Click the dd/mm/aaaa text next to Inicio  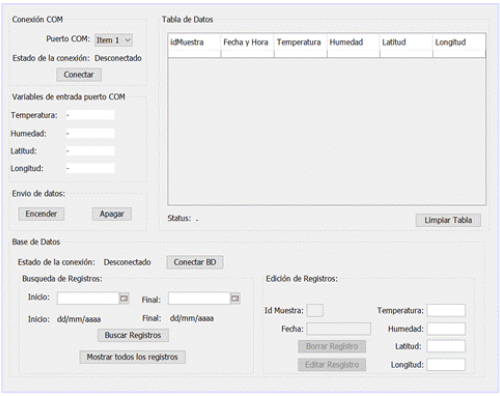[79, 319]
